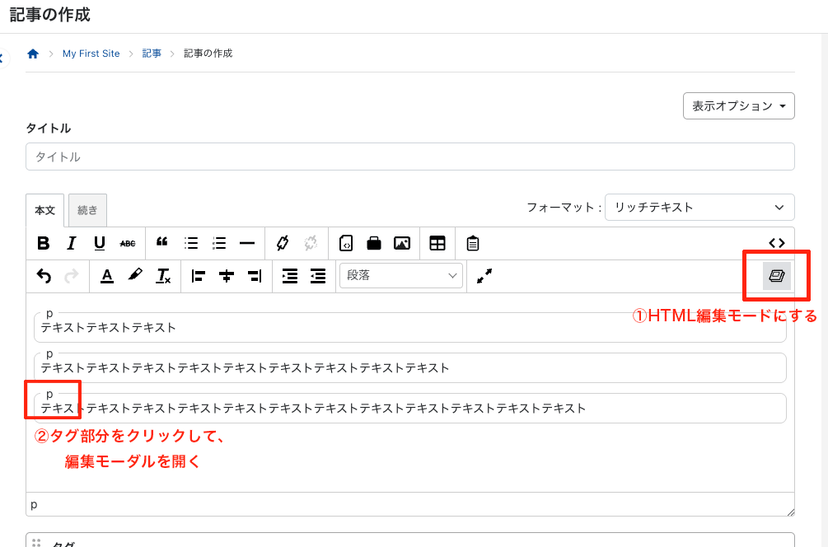Apply strikethrough (ABC) formatting
The height and width of the screenshot is (547, 828).
(127, 243)
